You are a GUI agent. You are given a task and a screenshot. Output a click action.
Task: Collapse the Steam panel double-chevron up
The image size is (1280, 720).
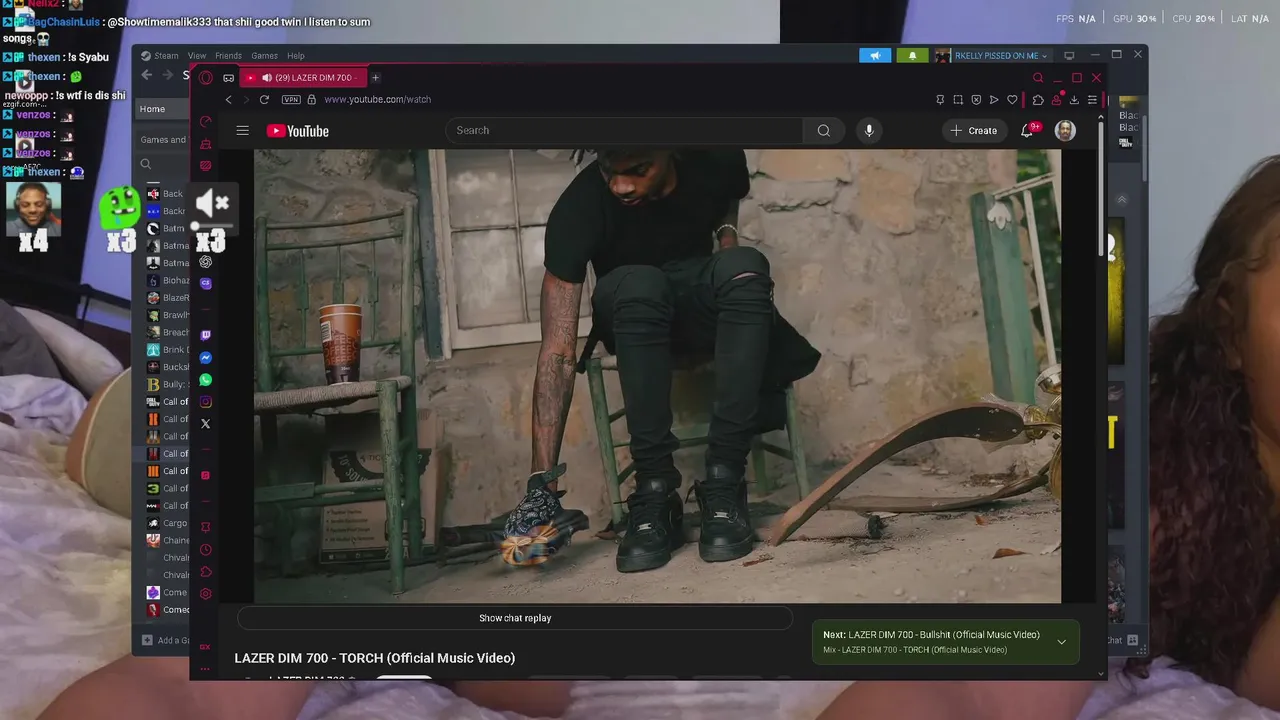pos(1121,200)
